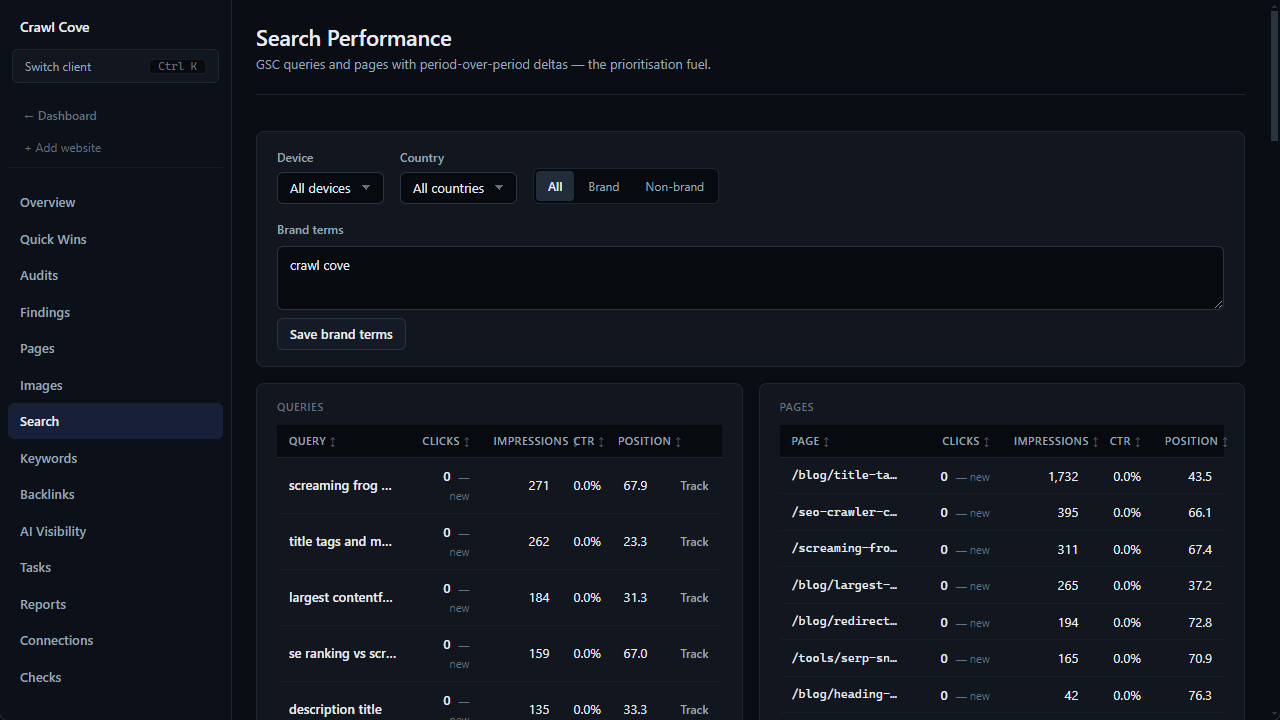
Task: Click page '/blog/largest-...'
Action: pyautogui.click(x=845, y=585)
